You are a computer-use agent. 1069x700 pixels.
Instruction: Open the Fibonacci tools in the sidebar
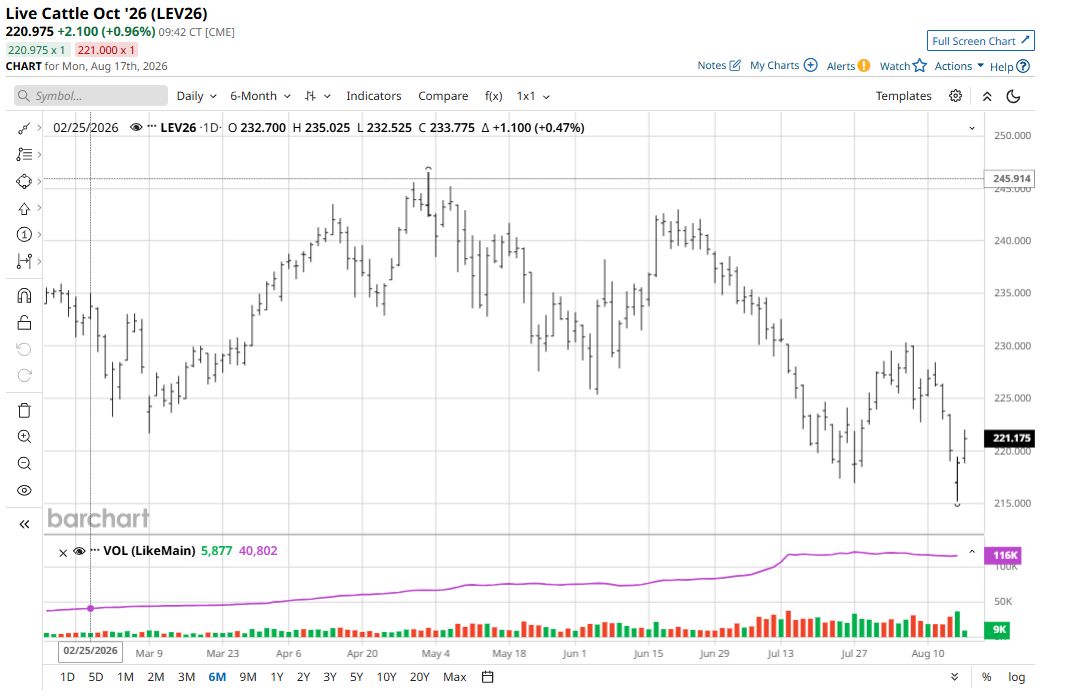coord(24,155)
